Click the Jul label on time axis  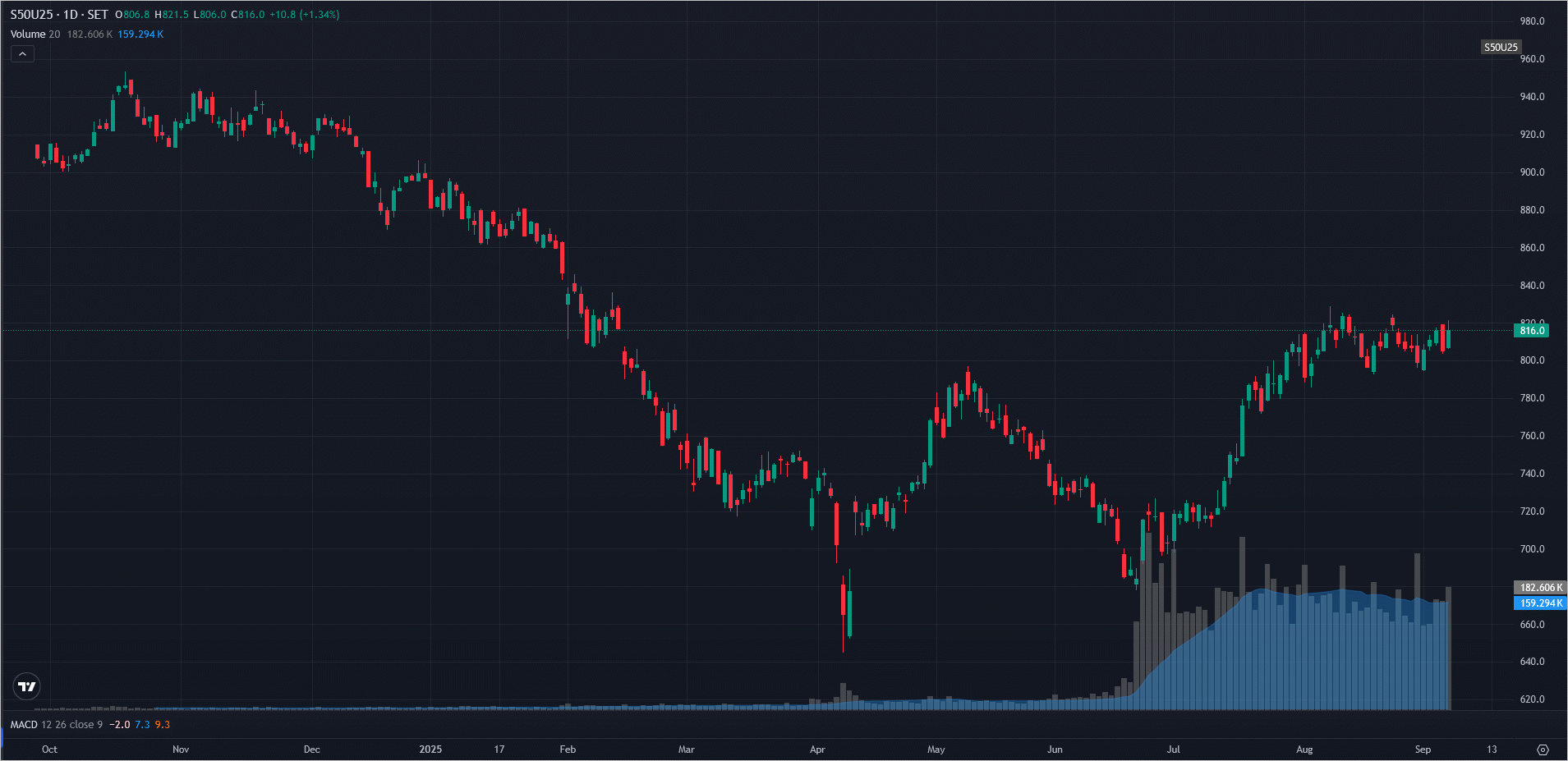pyautogui.click(x=1173, y=750)
